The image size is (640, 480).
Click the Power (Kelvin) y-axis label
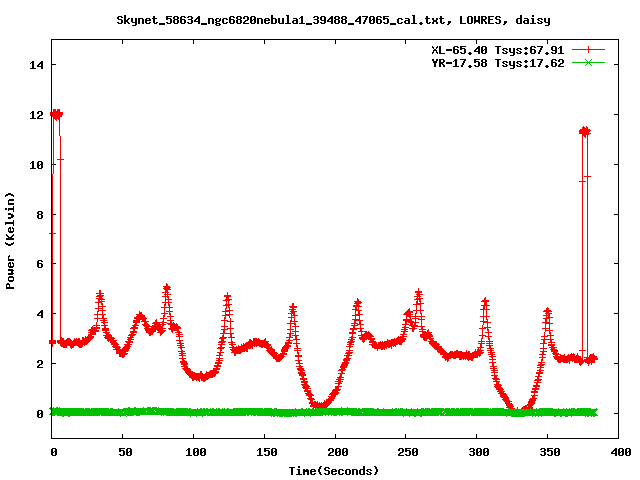tap(10, 241)
